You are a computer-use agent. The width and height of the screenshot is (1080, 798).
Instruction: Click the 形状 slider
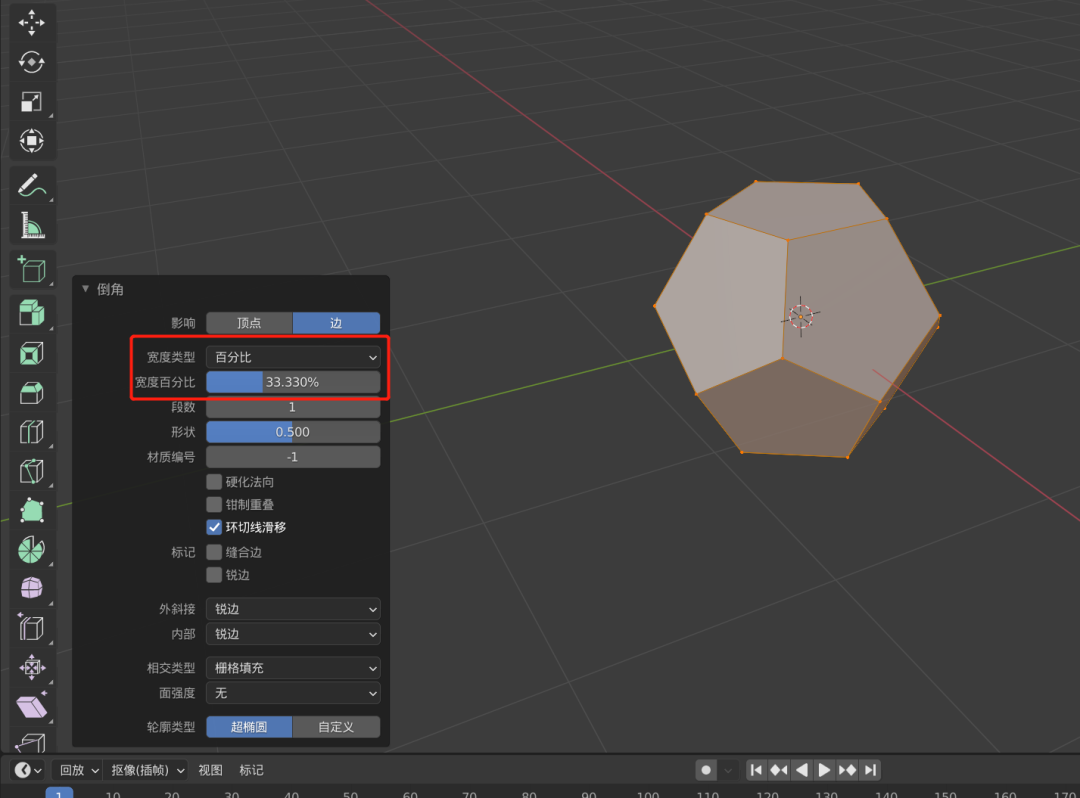(x=293, y=432)
